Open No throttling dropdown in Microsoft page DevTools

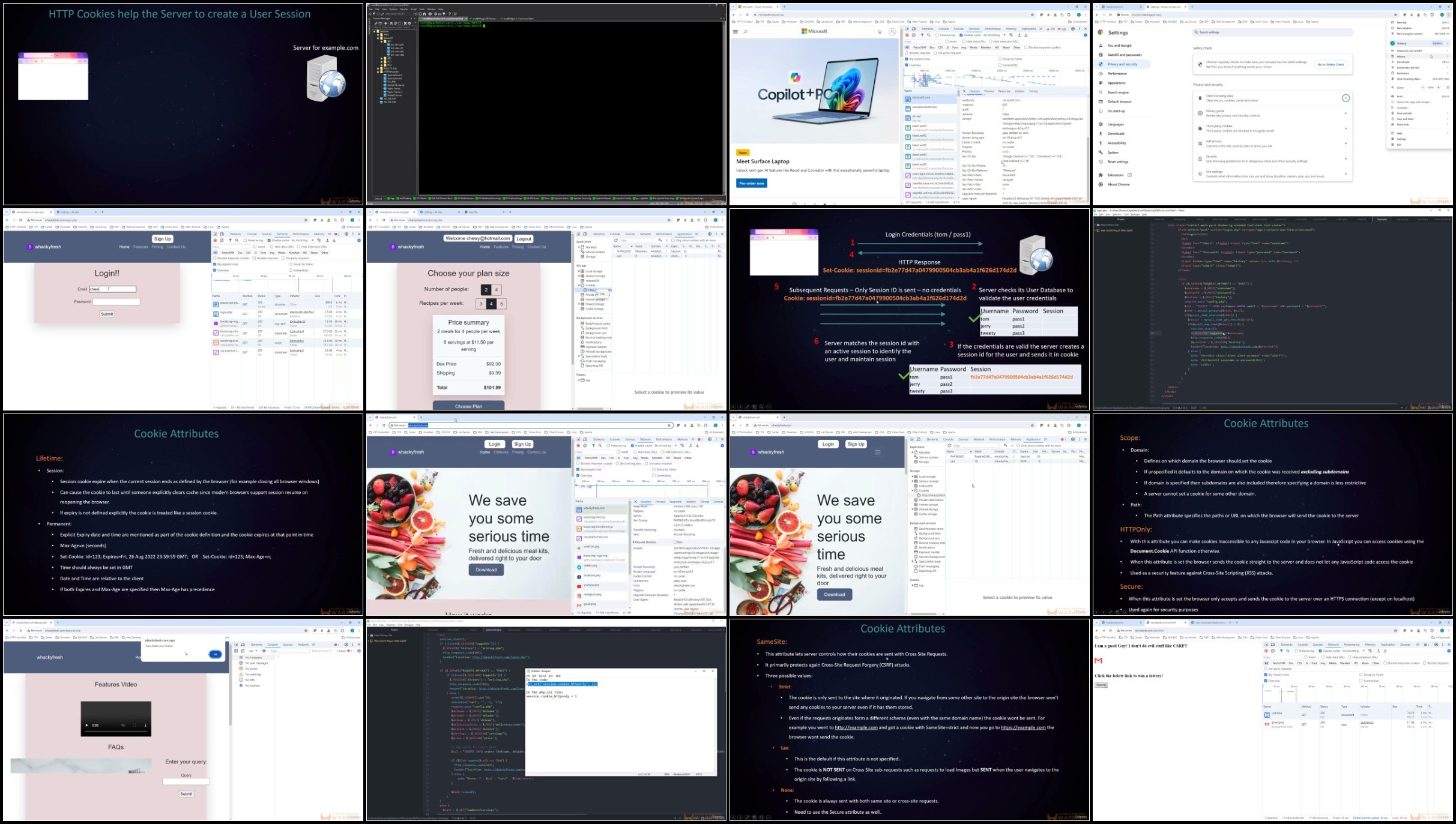pyautogui.click(x=994, y=35)
